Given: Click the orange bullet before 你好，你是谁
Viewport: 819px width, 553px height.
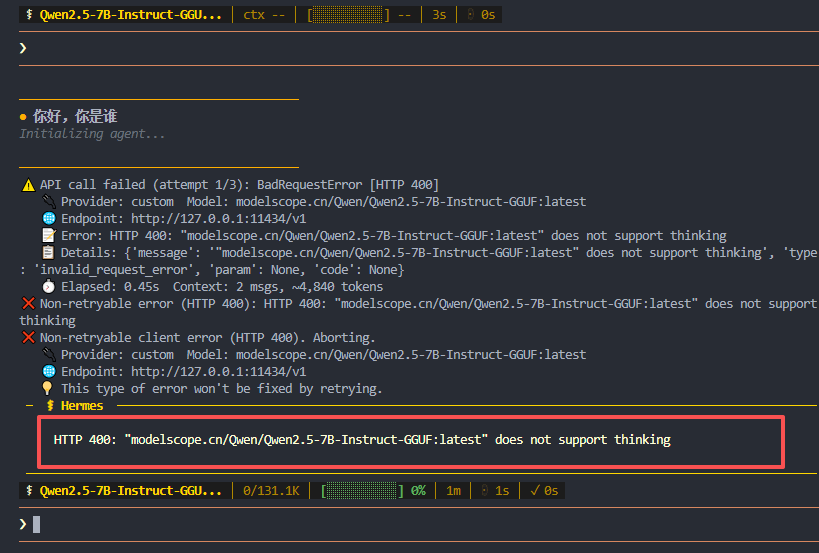Looking at the screenshot, I should [23, 117].
